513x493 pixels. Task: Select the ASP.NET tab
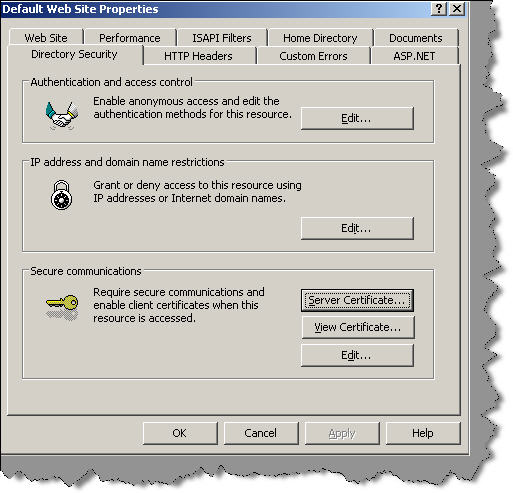[x=414, y=56]
